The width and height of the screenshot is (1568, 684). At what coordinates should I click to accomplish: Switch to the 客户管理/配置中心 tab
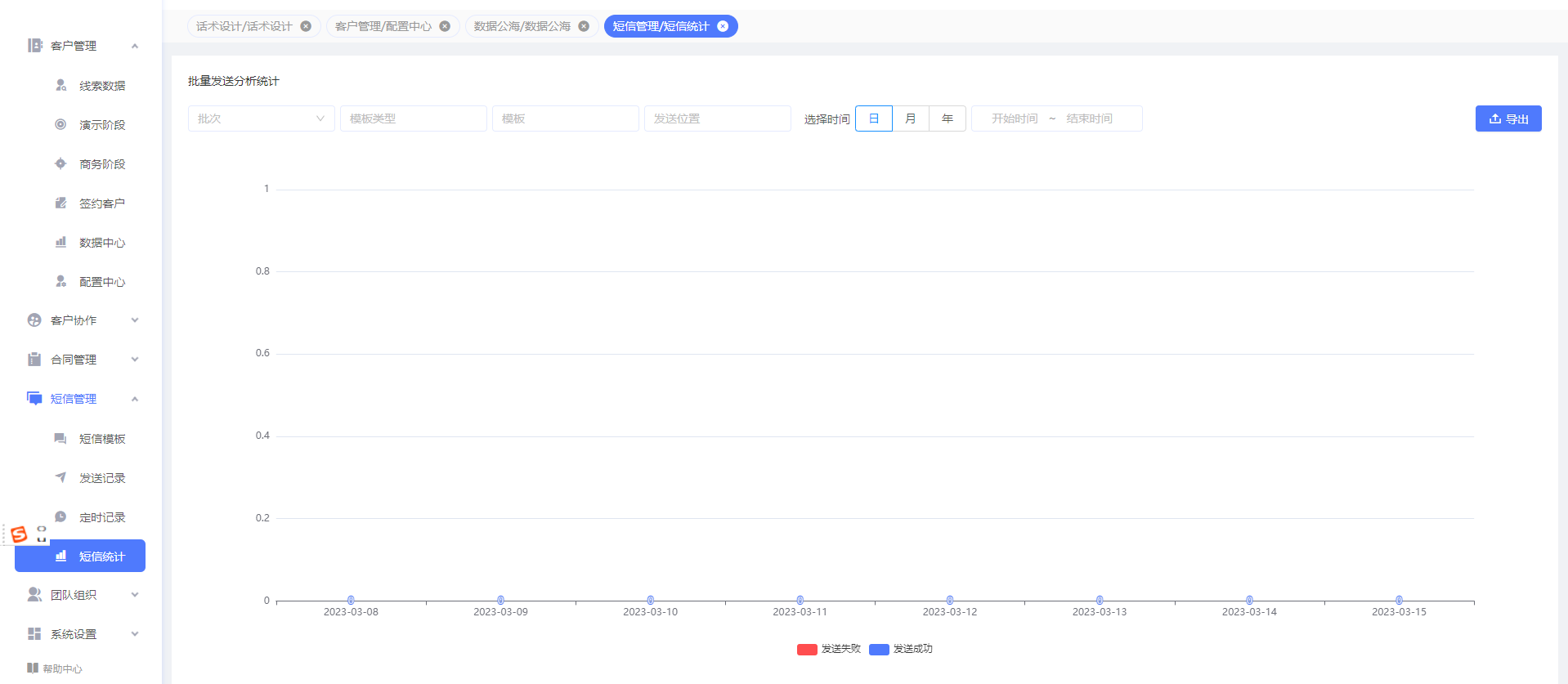pyautogui.click(x=383, y=26)
